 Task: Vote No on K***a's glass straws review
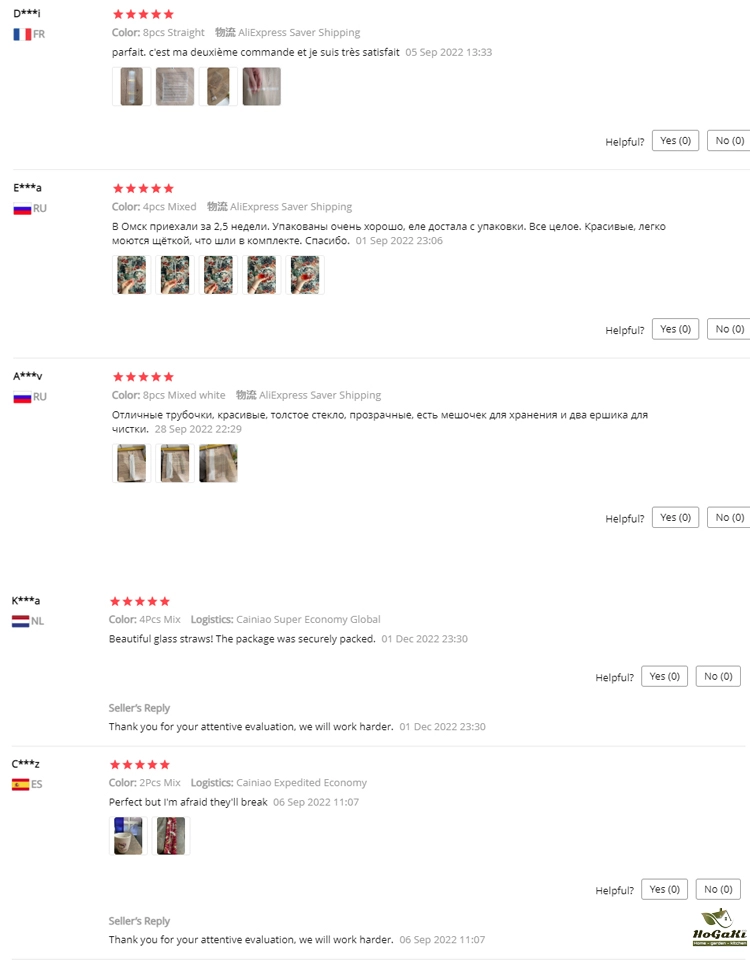point(718,677)
